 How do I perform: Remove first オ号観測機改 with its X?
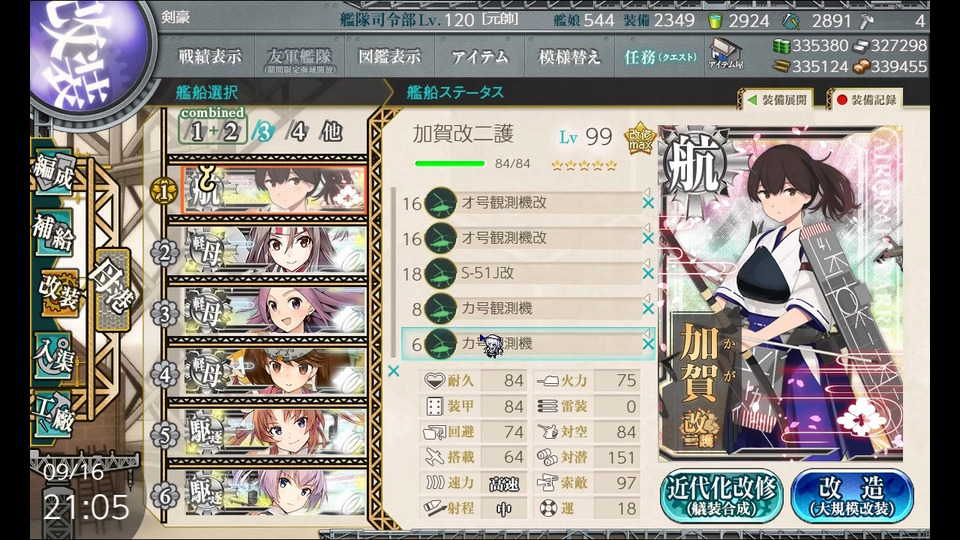click(648, 203)
